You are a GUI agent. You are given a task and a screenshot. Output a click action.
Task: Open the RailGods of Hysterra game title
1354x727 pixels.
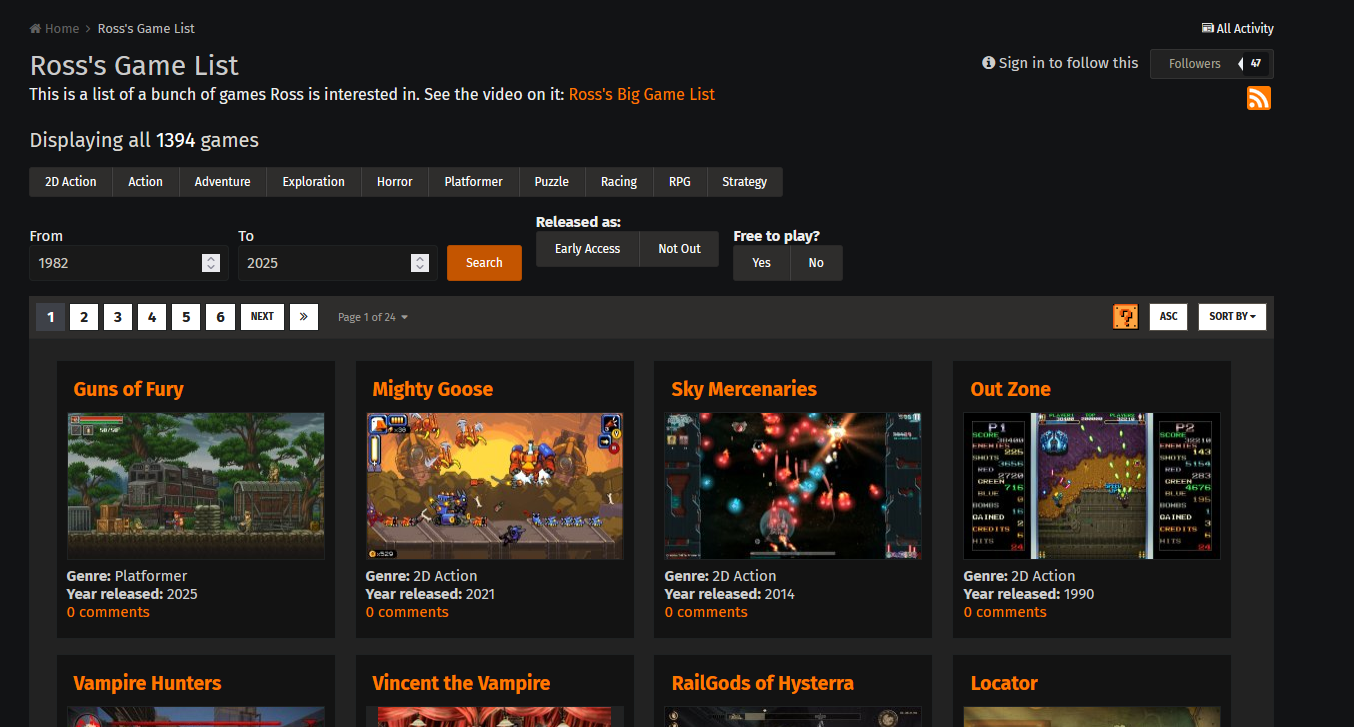(762, 683)
